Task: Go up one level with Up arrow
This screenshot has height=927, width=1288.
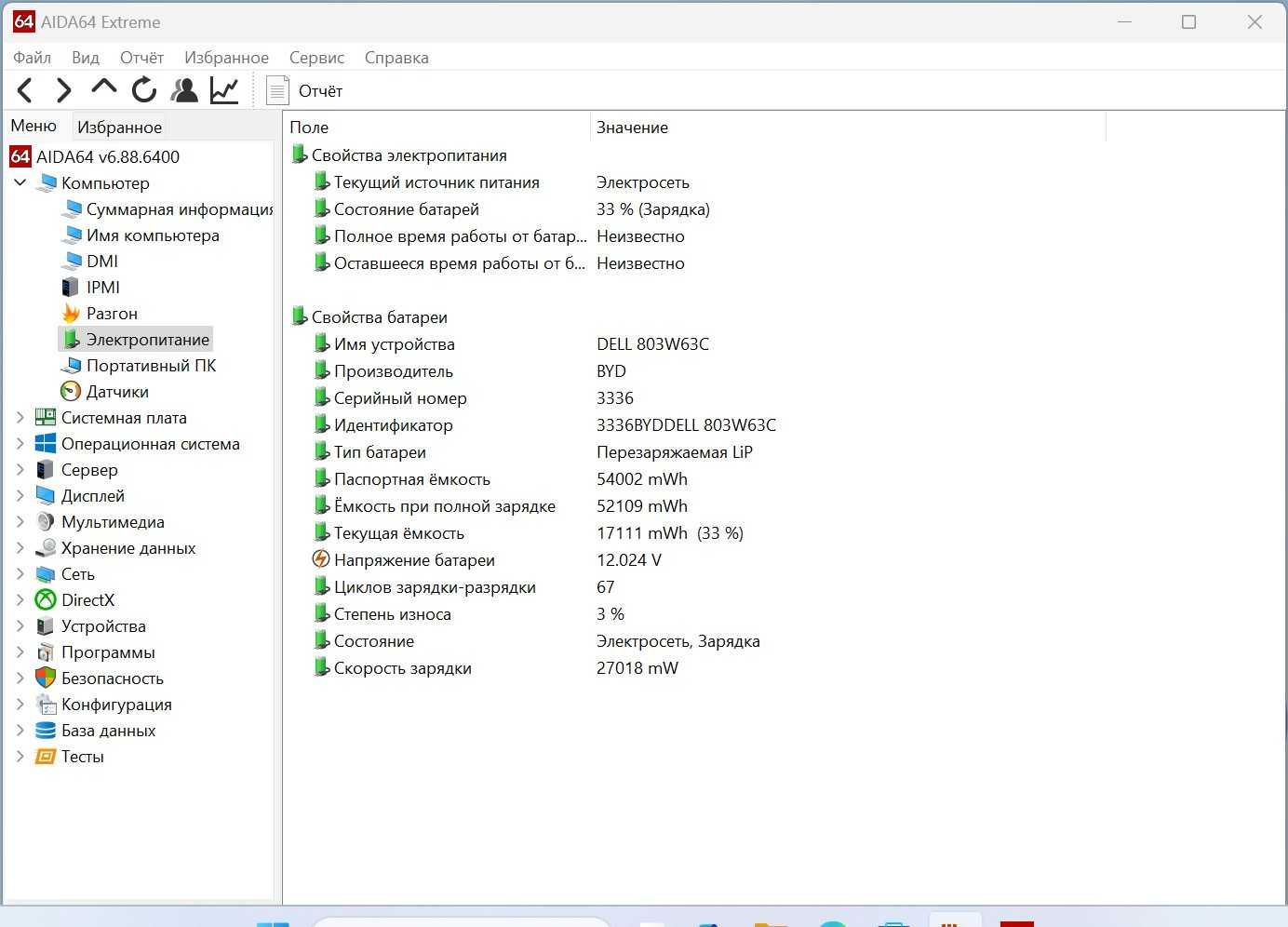Action: coord(103,88)
